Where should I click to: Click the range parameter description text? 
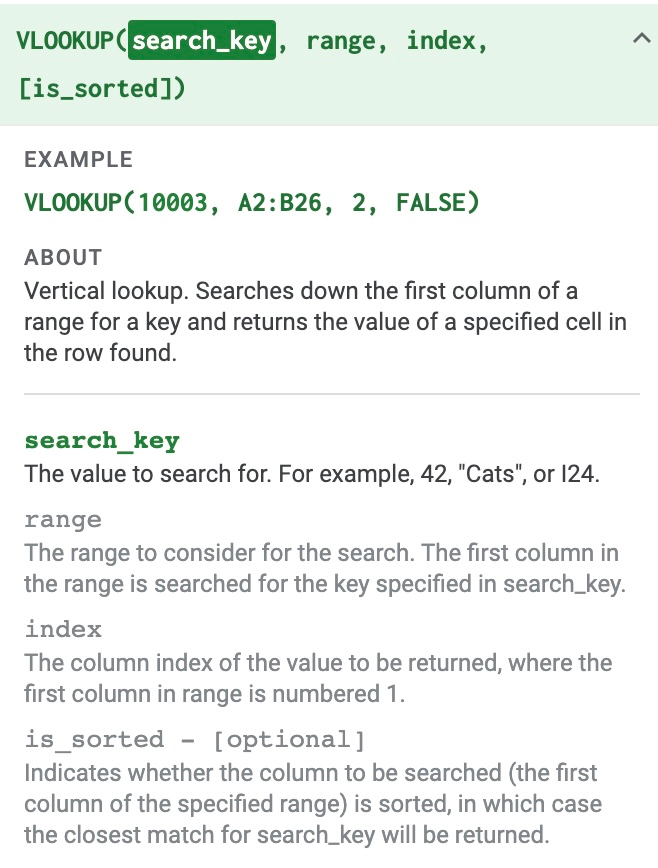(x=324, y=568)
